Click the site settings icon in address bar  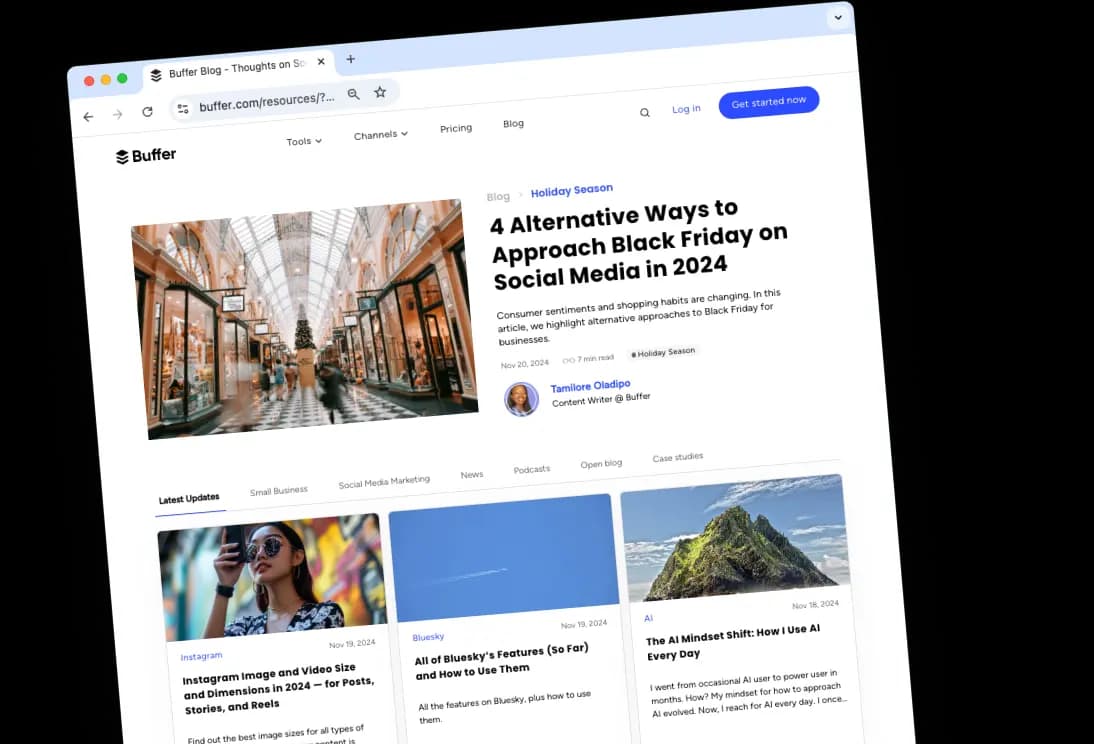182,108
